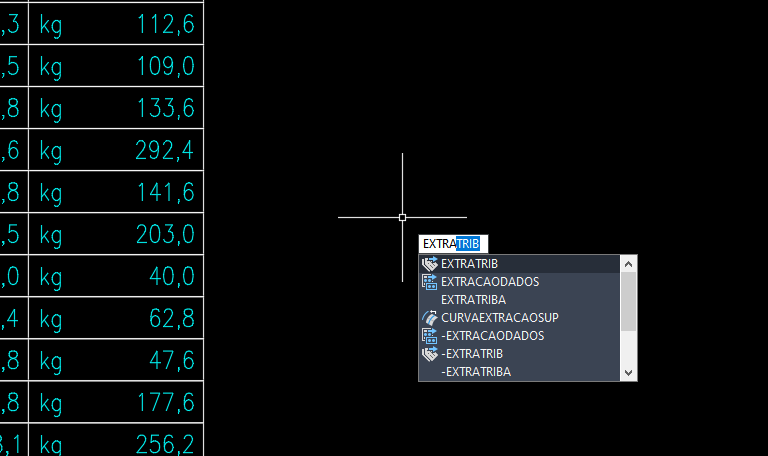Select the 62,8 value text

[171, 319]
